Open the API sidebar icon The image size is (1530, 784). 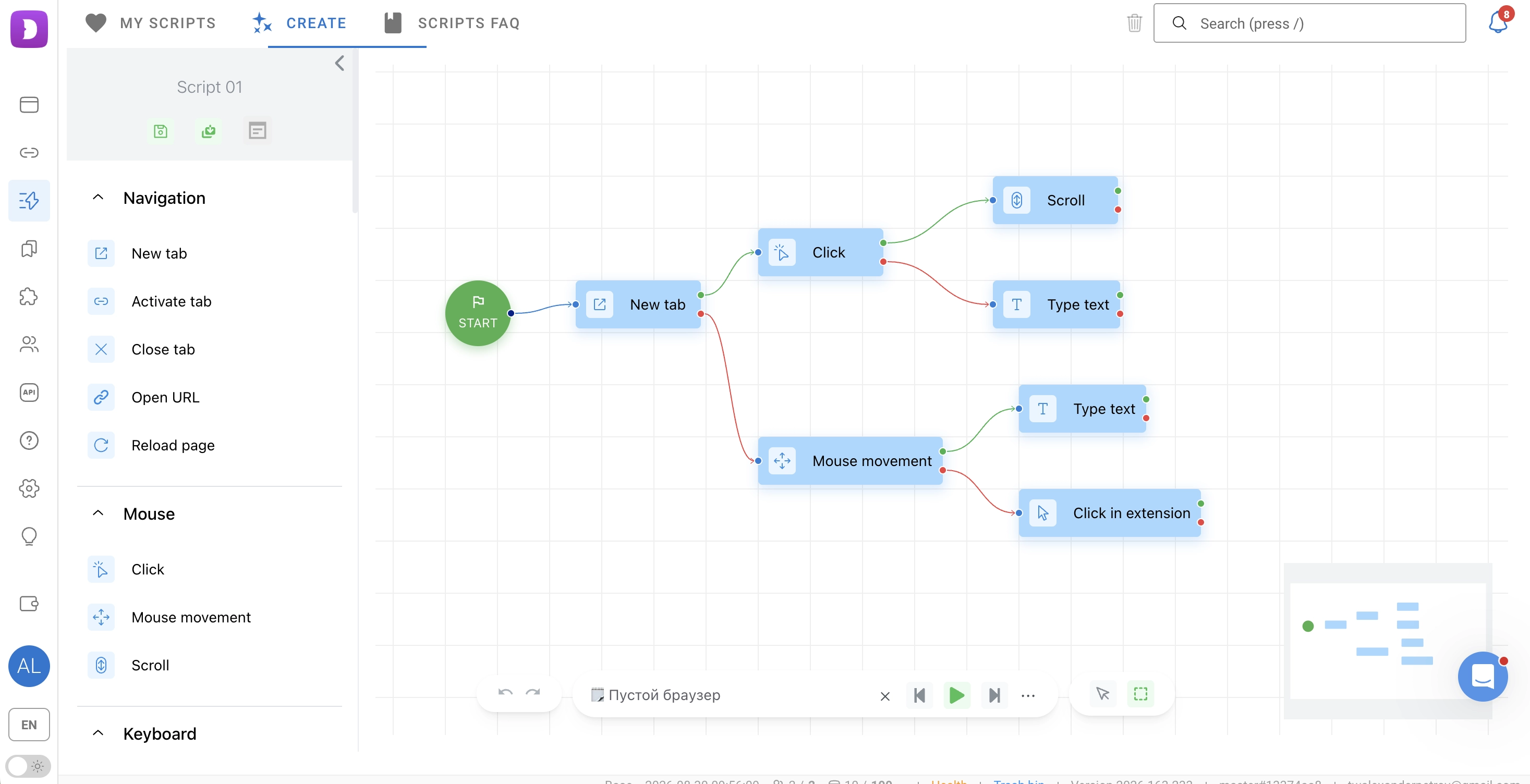point(29,392)
